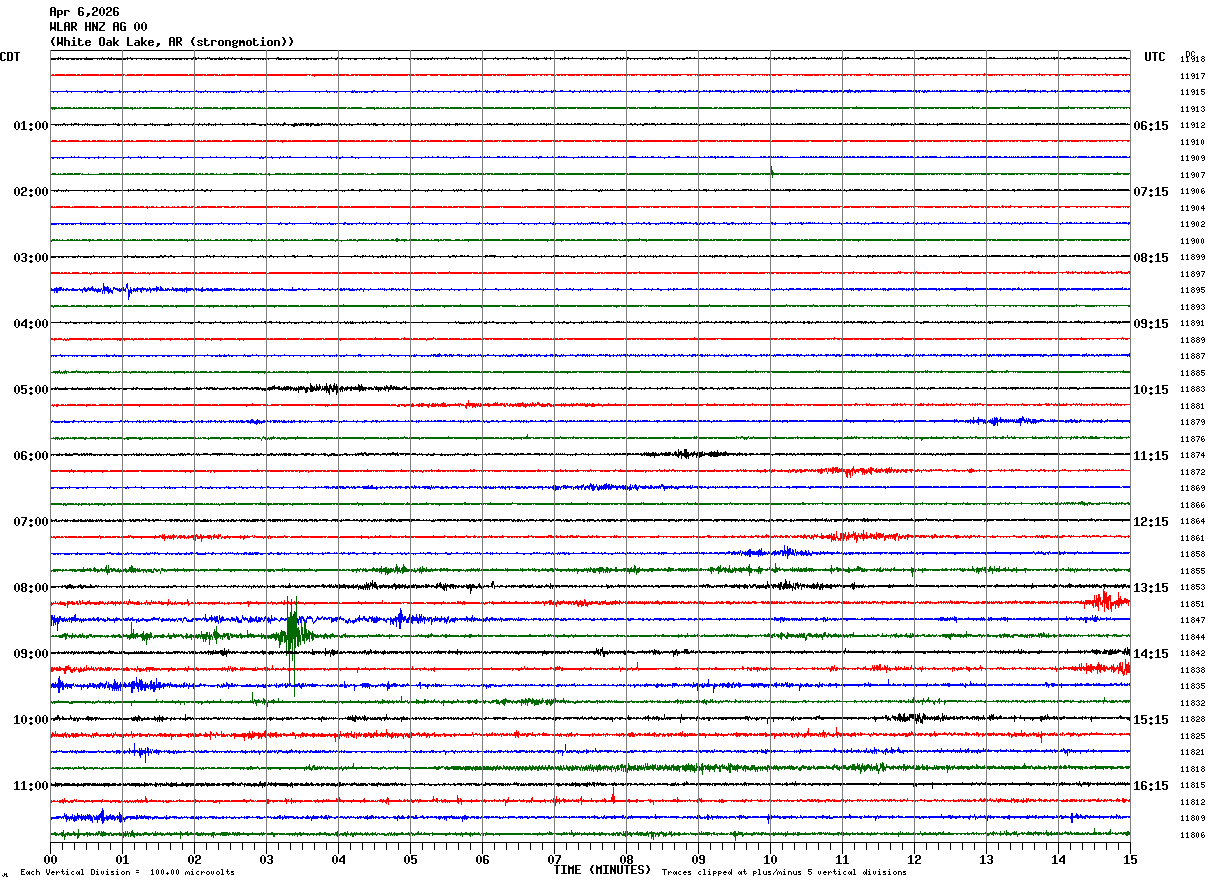Click the station code "WLAR HNZ AG 00"
Viewport: 1210px width, 886px height.
click(98, 27)
